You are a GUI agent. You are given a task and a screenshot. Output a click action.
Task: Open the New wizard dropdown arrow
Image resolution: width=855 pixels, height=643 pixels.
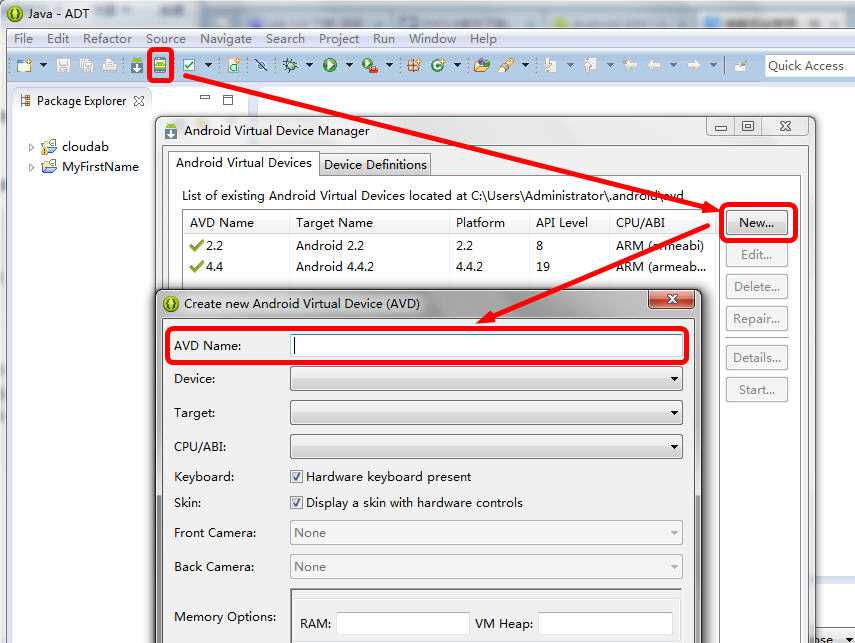pyautogui.click(x=43, y=65)
